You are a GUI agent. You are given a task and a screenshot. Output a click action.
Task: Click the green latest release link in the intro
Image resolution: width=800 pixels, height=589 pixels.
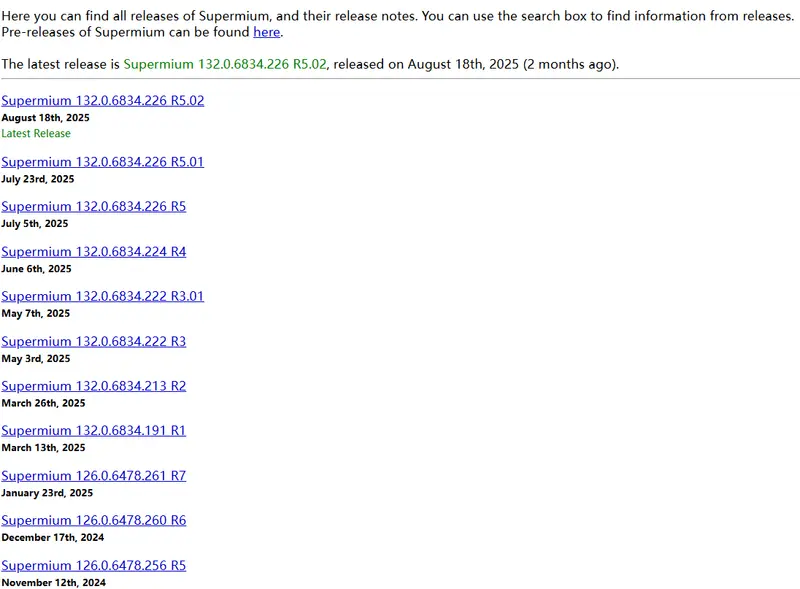pyautogui.click(x=222, y=64)
